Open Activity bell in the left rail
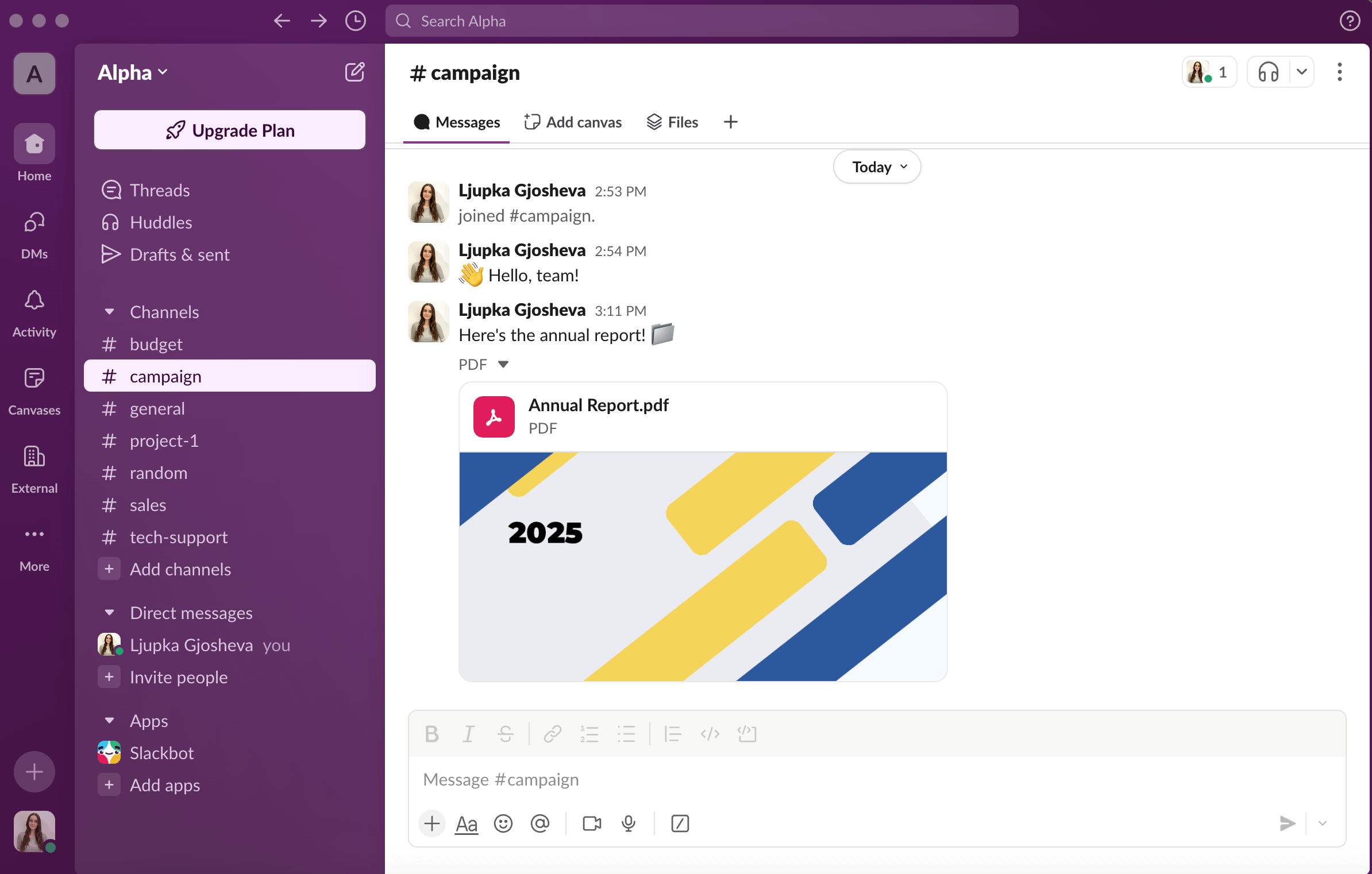The image size is (1372, 874). click(x=34, y=314)
